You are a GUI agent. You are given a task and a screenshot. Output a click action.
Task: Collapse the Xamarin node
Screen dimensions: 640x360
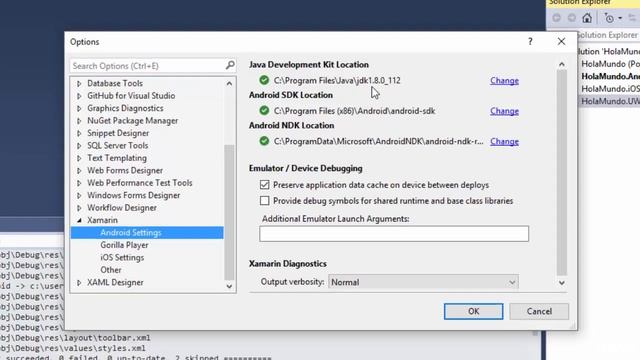click(x=79, y=220)
